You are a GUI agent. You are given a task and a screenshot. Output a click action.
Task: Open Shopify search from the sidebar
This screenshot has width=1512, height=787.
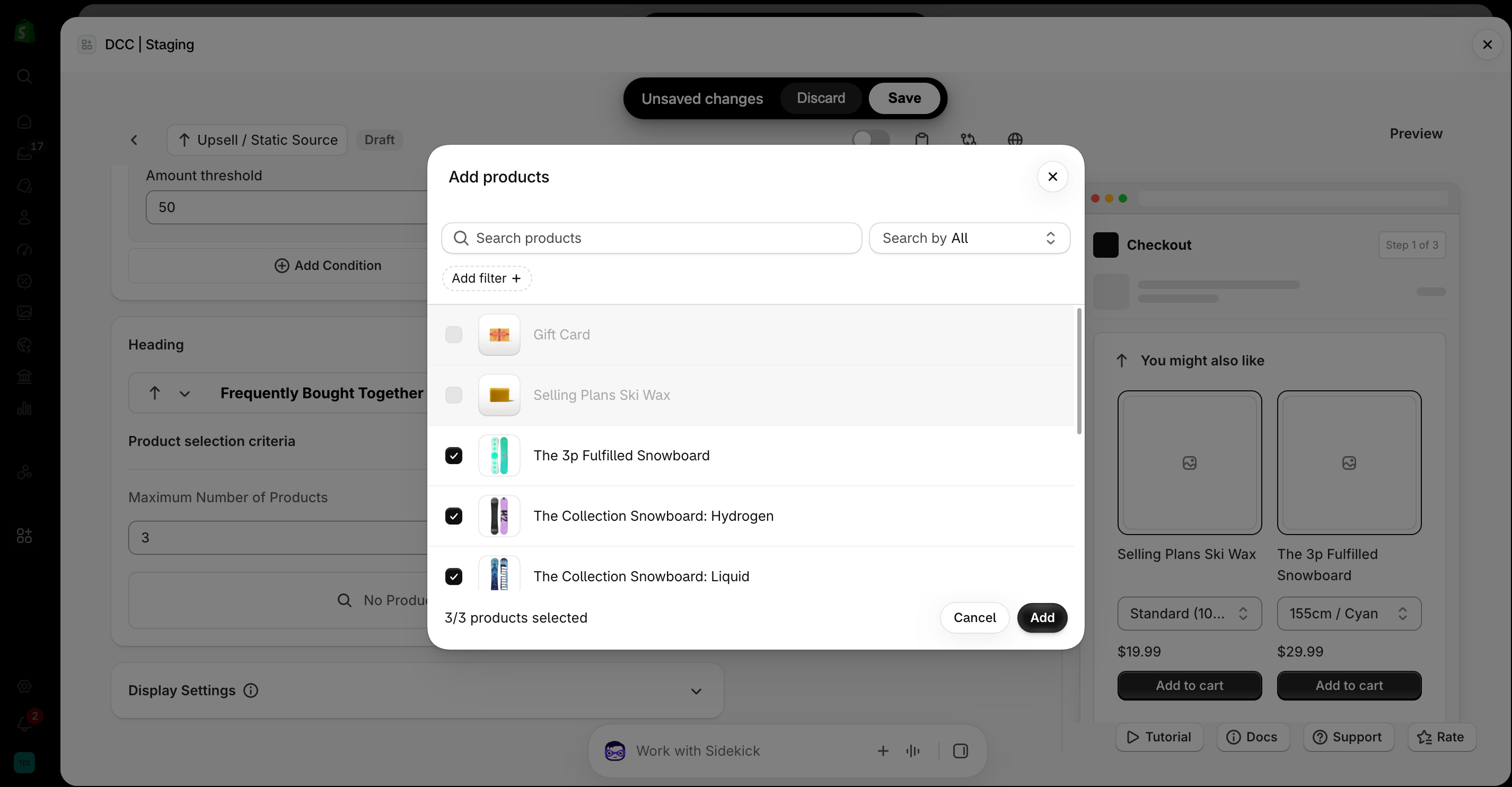24,76
